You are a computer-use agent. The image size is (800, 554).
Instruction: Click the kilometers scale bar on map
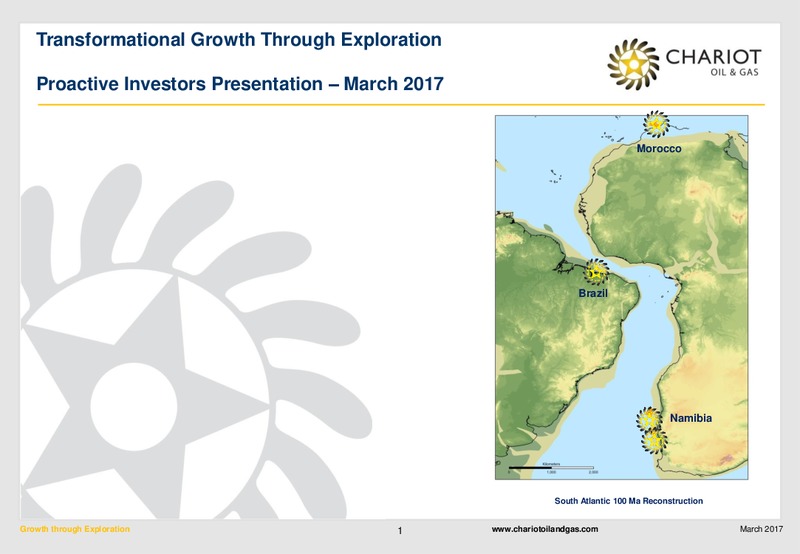pos(552,468)
